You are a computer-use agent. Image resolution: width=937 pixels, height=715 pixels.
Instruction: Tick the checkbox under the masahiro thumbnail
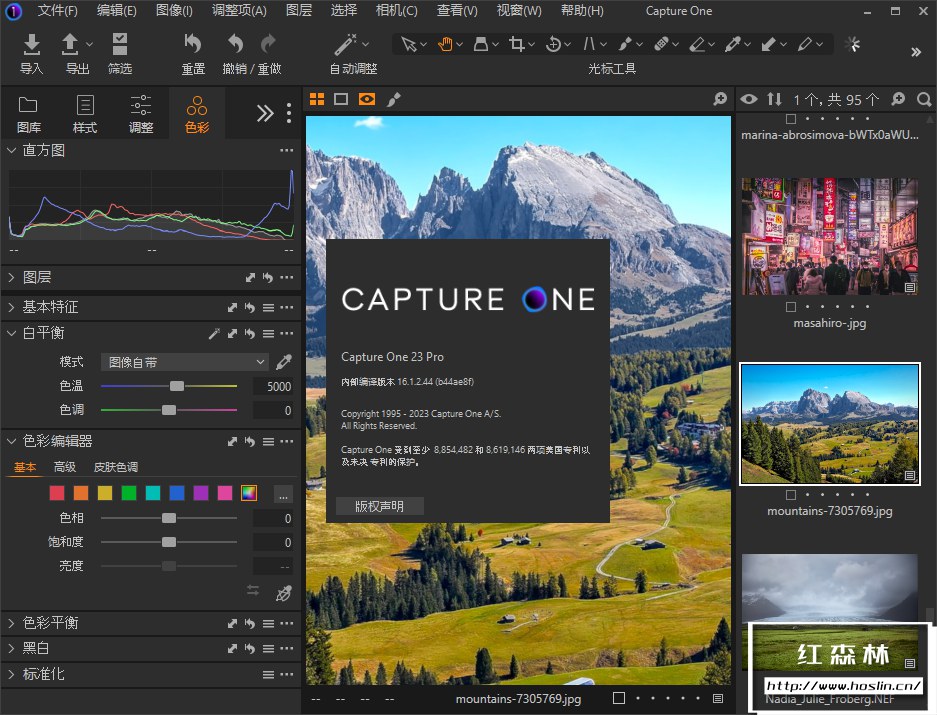coord(792,307)
